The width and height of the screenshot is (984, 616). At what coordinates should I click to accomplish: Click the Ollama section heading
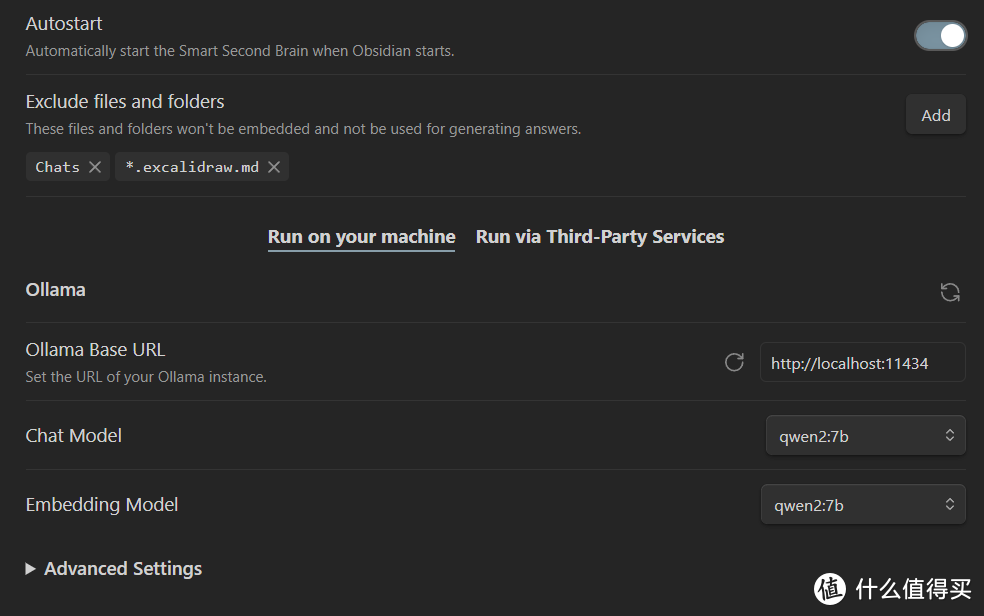coord(55,290)
